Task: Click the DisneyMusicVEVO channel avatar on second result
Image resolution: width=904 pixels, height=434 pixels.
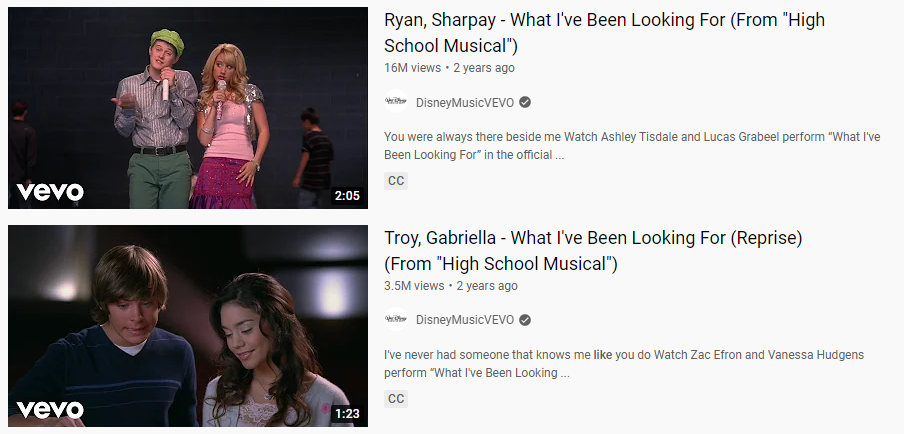Action: [396, 320]
